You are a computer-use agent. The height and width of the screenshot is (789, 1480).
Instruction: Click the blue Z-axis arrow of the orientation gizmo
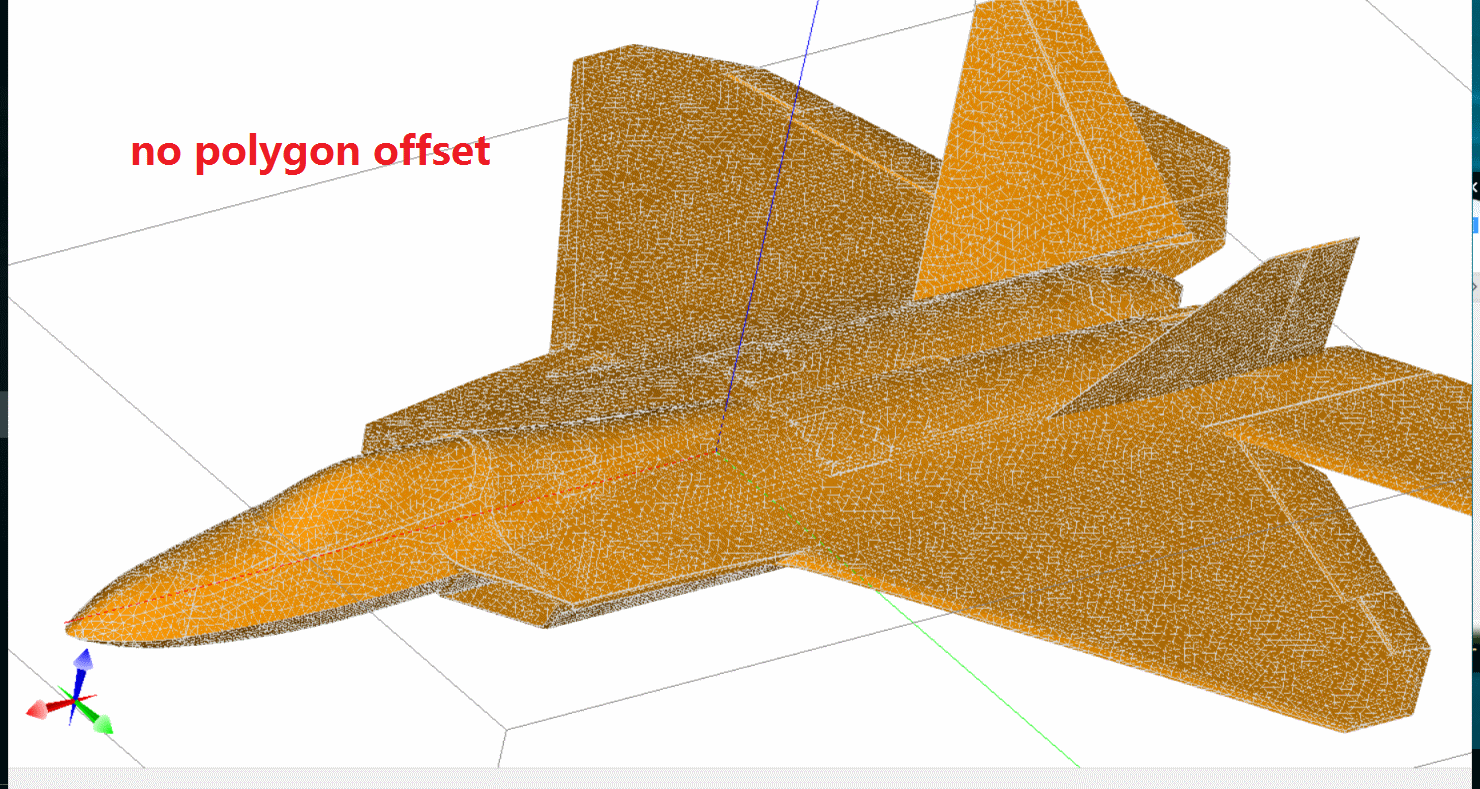coord(83,662)
